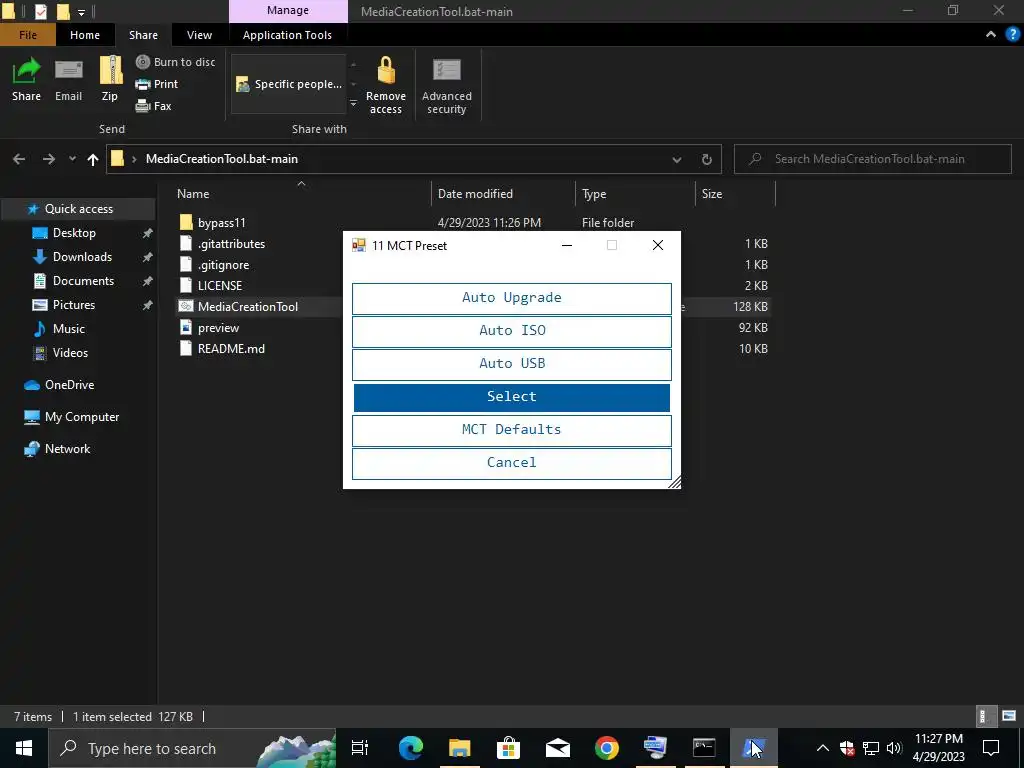Switch to the Share ribbon tab

pyautogui.click(x=143, y=35)
